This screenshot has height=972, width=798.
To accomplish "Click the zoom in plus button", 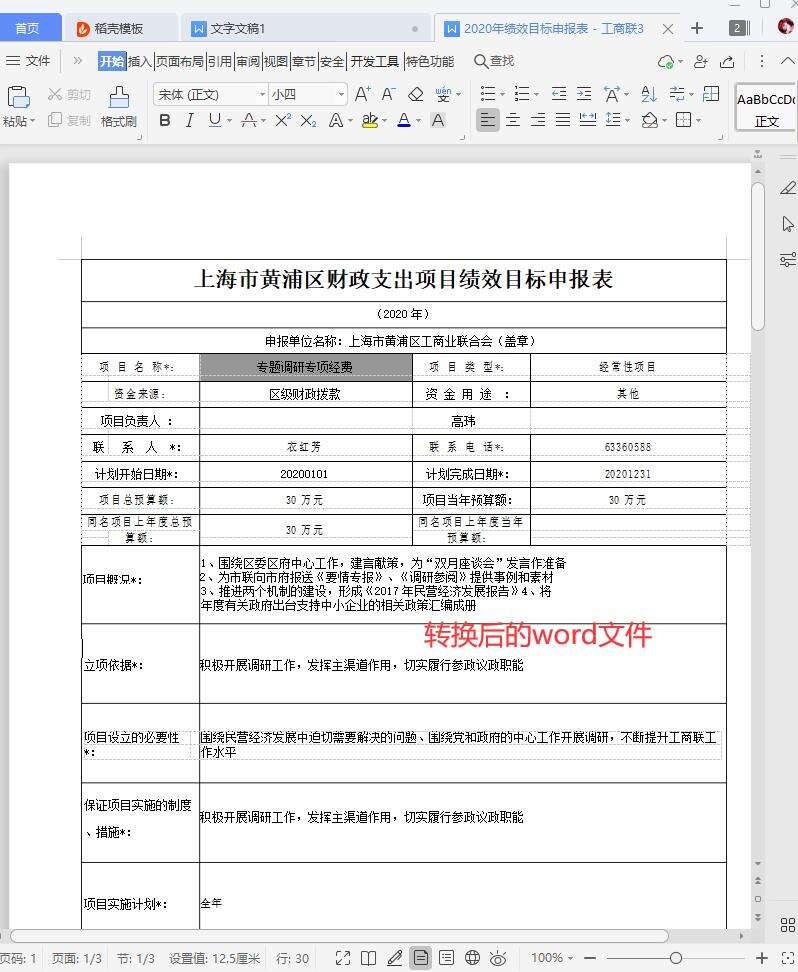I will coord(761,958).
